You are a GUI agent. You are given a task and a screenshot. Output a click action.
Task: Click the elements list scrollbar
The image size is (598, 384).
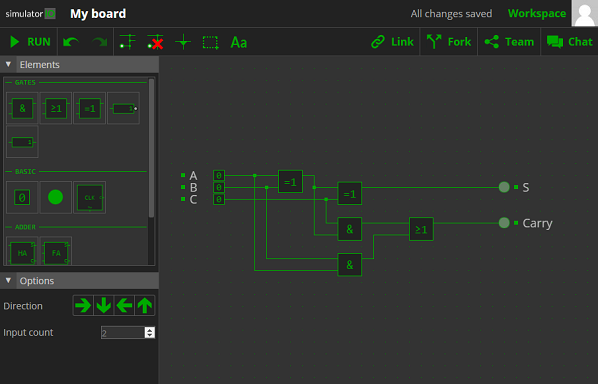coord(151,148)
